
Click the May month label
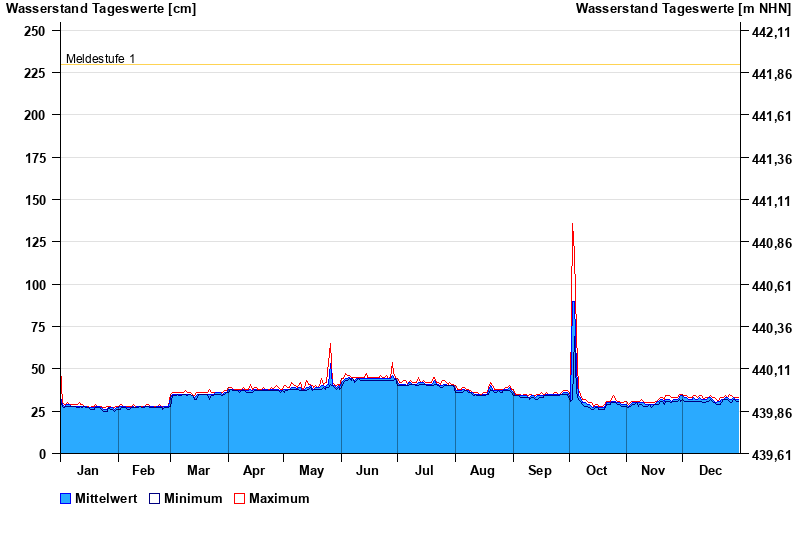tap(312, 470)
